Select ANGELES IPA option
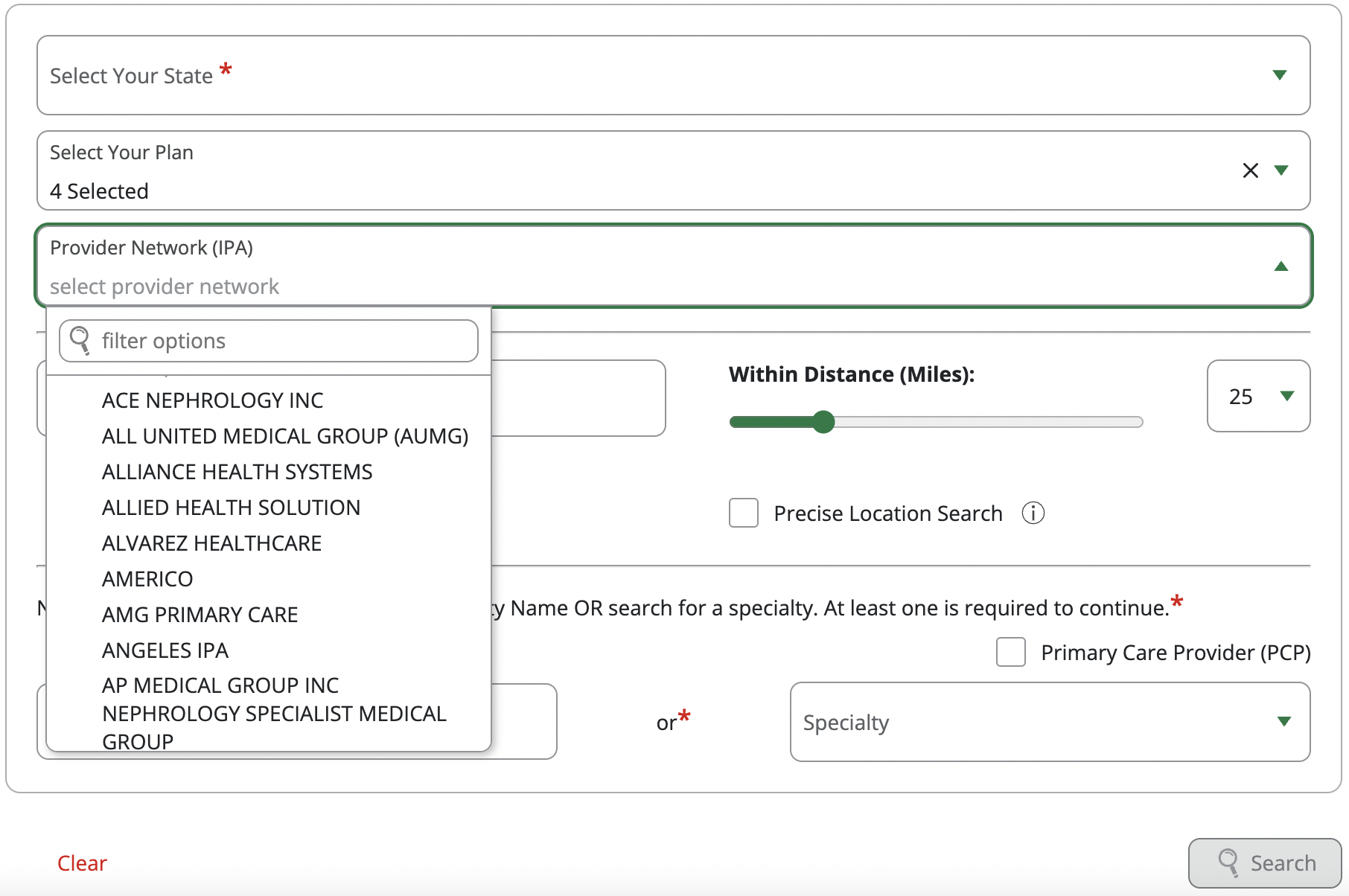 (165, 650)
